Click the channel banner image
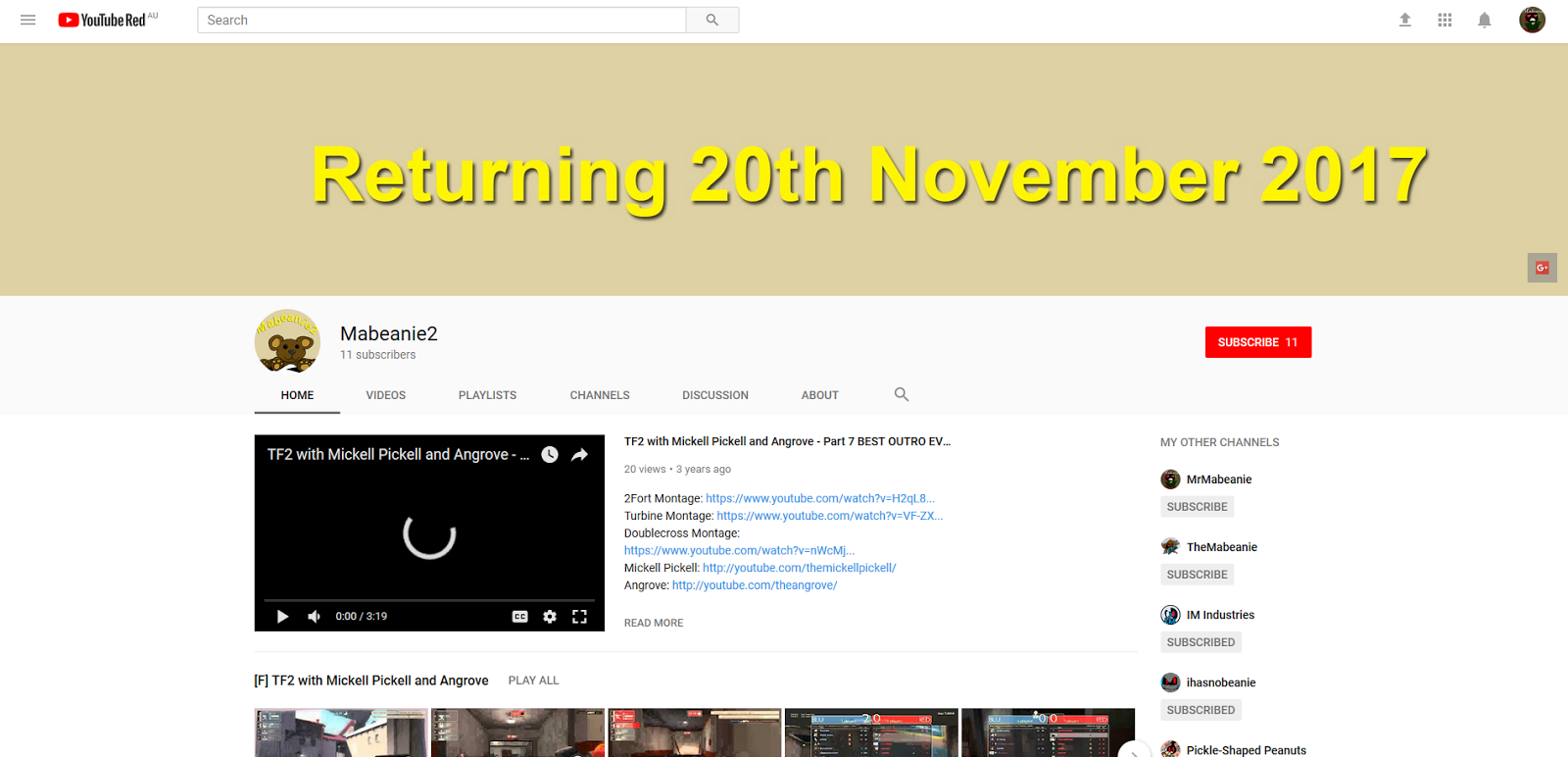This screenshot has height=757, width=1568. pos(784,170)
